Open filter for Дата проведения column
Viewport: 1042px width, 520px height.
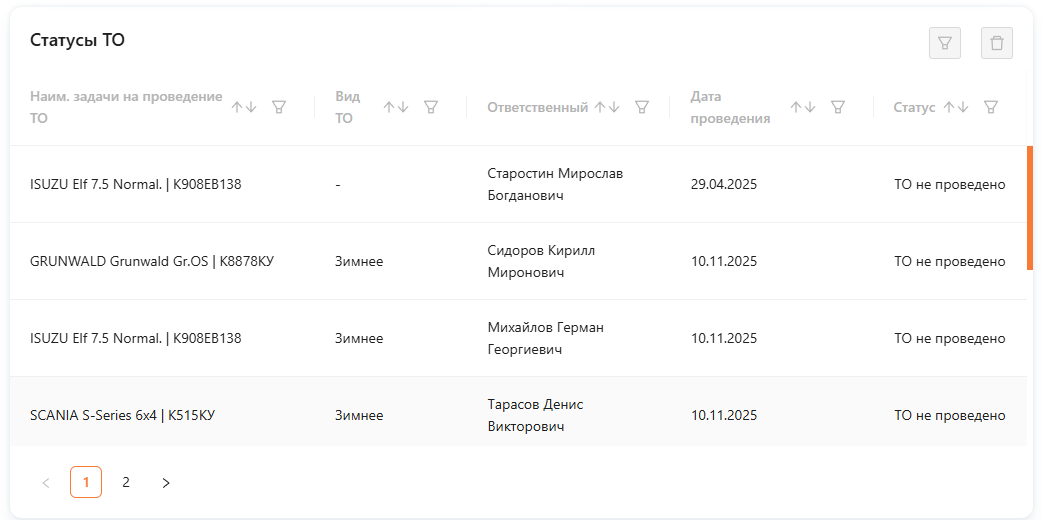pyautogui.click(x=838, y=107)
